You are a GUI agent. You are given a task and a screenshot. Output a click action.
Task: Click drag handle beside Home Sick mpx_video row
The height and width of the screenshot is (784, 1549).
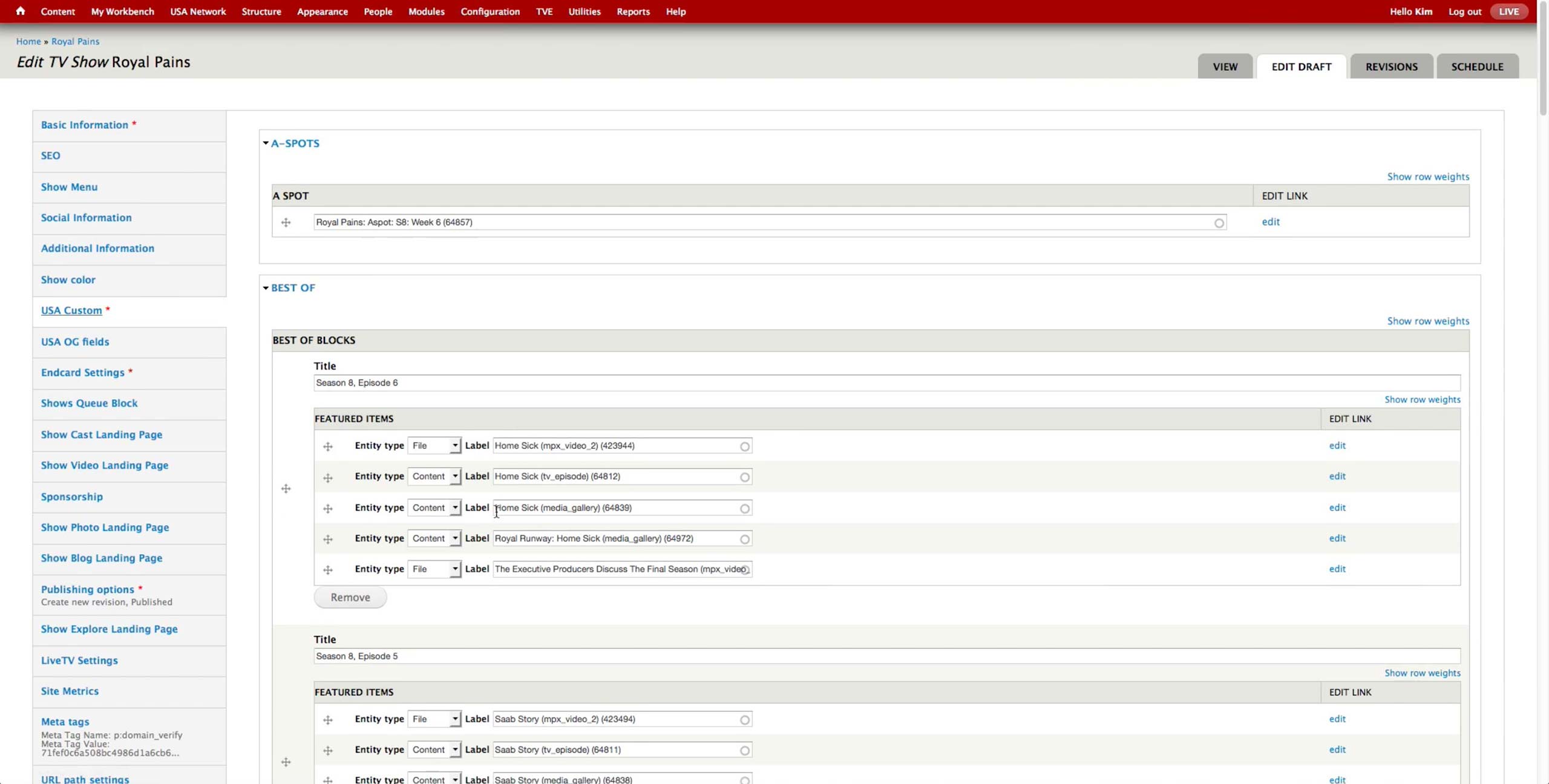[328, 446]
